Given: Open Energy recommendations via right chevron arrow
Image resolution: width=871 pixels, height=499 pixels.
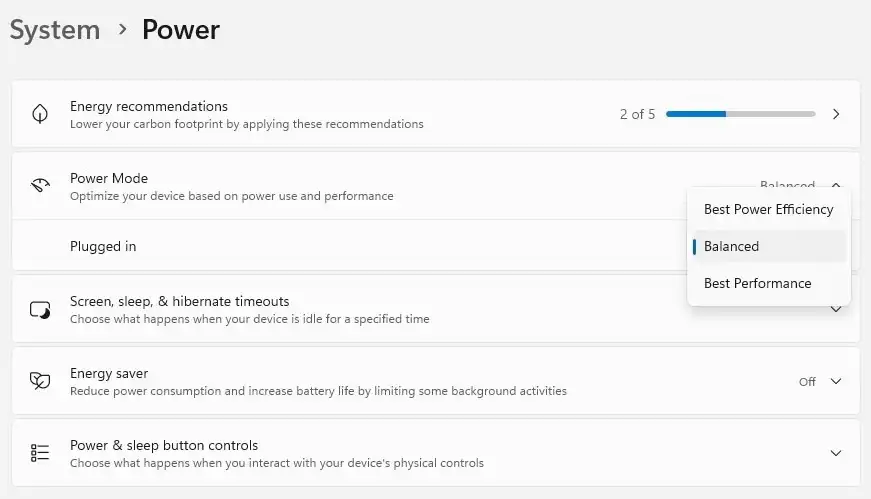Looking at the screenshot, I should click(836, 114).
